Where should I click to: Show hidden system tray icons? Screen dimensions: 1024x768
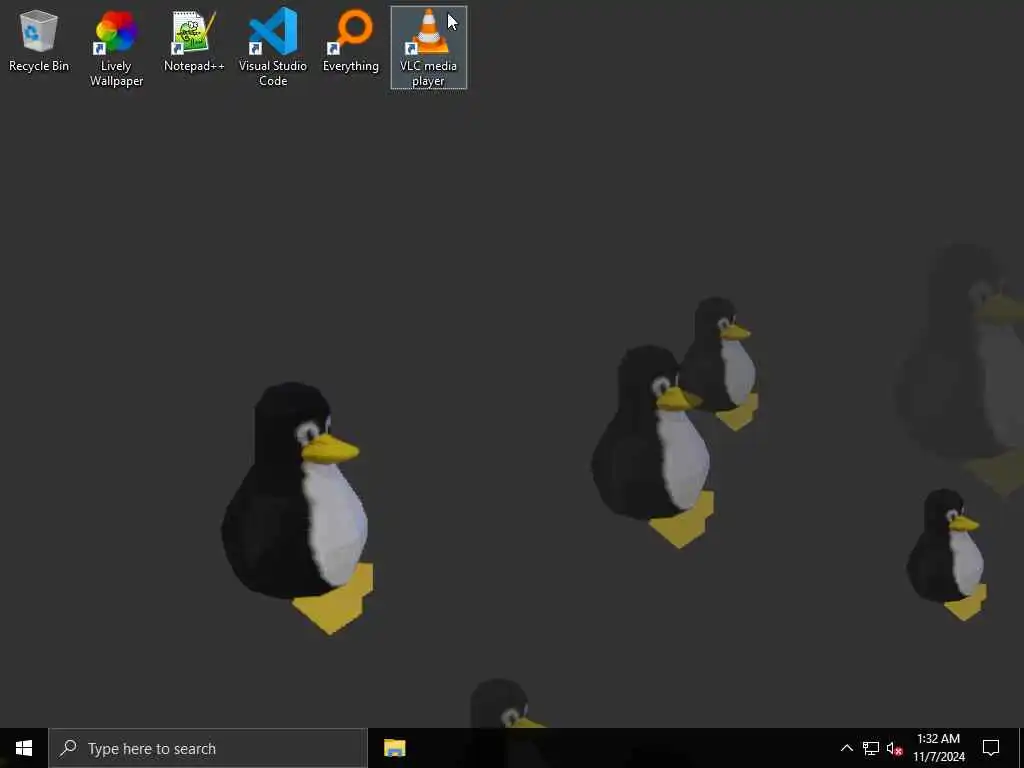tap(846, 748)
